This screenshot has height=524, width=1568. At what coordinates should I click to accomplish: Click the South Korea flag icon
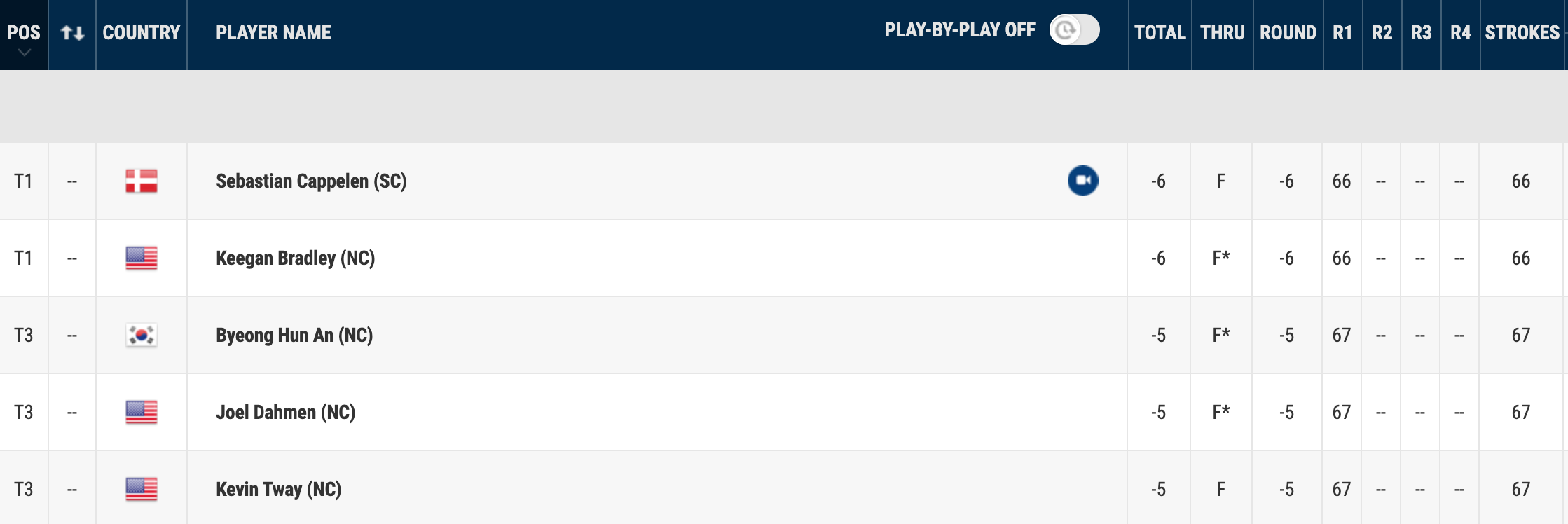click(x=142, y=335)
